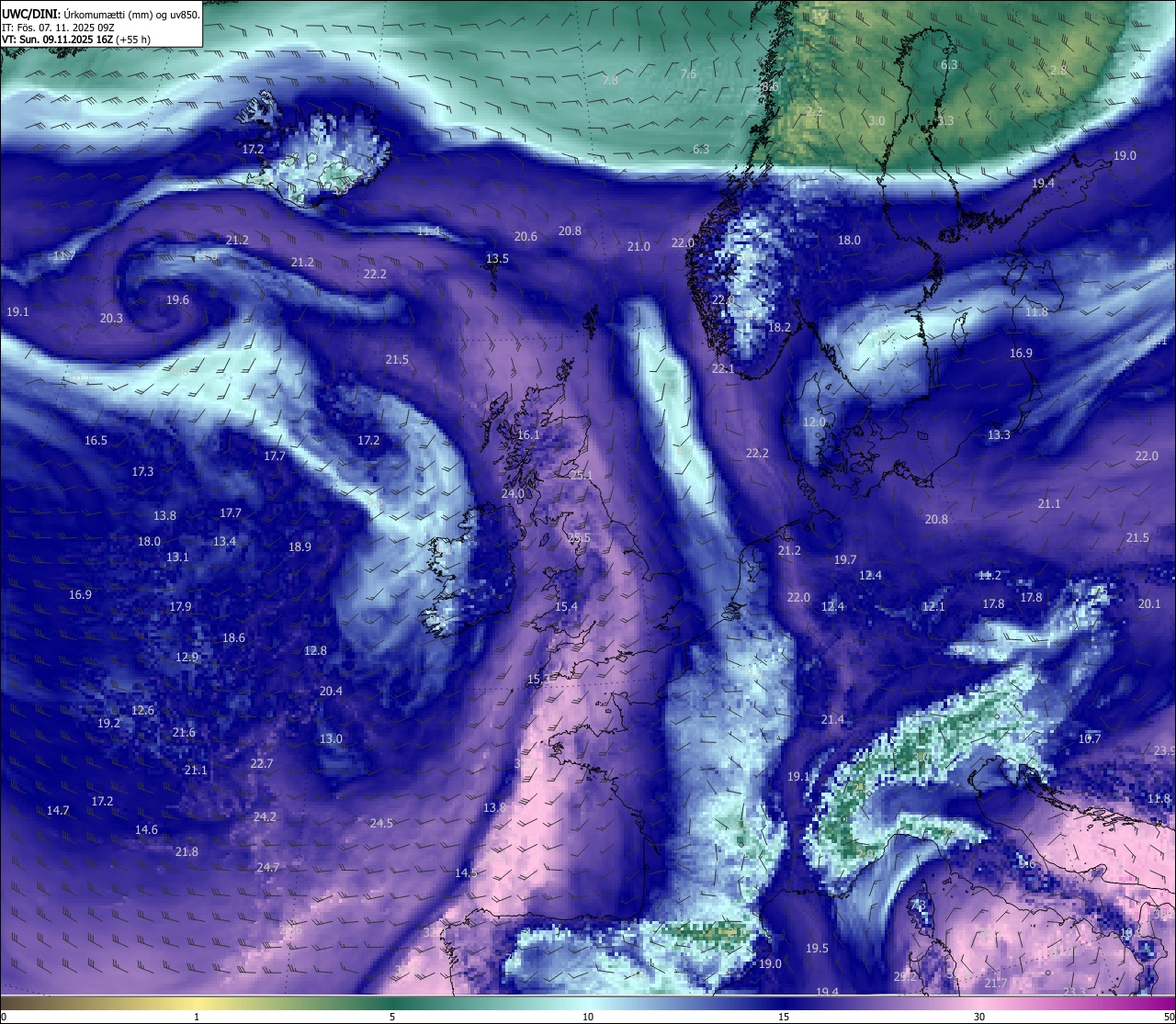Image resolution: width=1176 pixels, height=1024 pixels.
Task: Click the 12.8 value southwest of Ireland
Action: pos(315,651)
